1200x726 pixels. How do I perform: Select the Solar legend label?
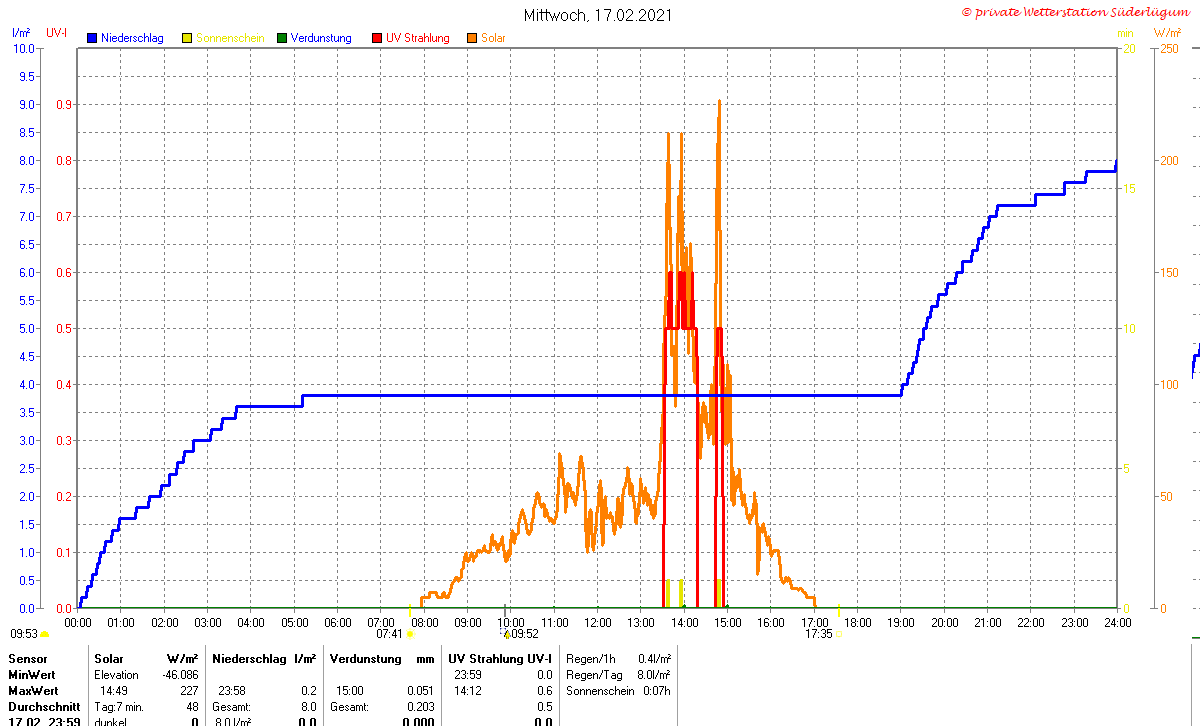coord(493,38)
